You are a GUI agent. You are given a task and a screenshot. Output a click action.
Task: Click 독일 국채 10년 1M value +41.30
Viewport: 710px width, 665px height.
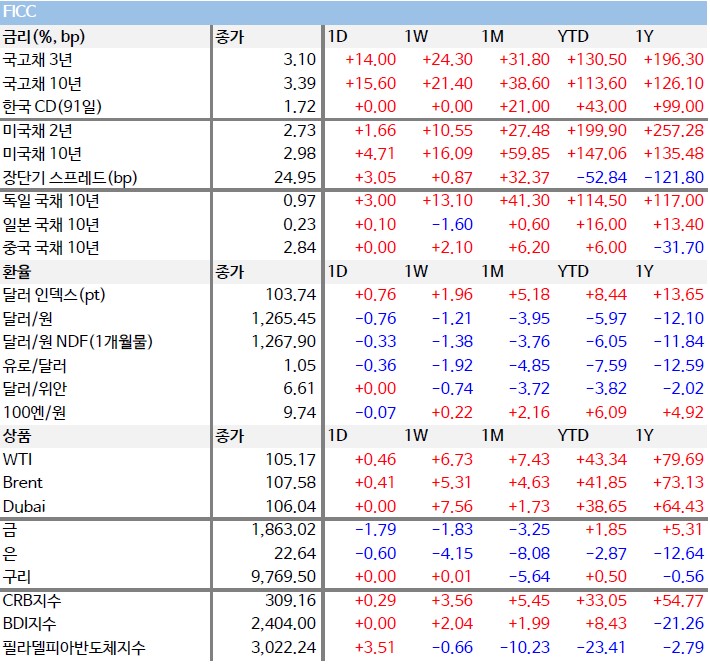[x=524, y=200]
